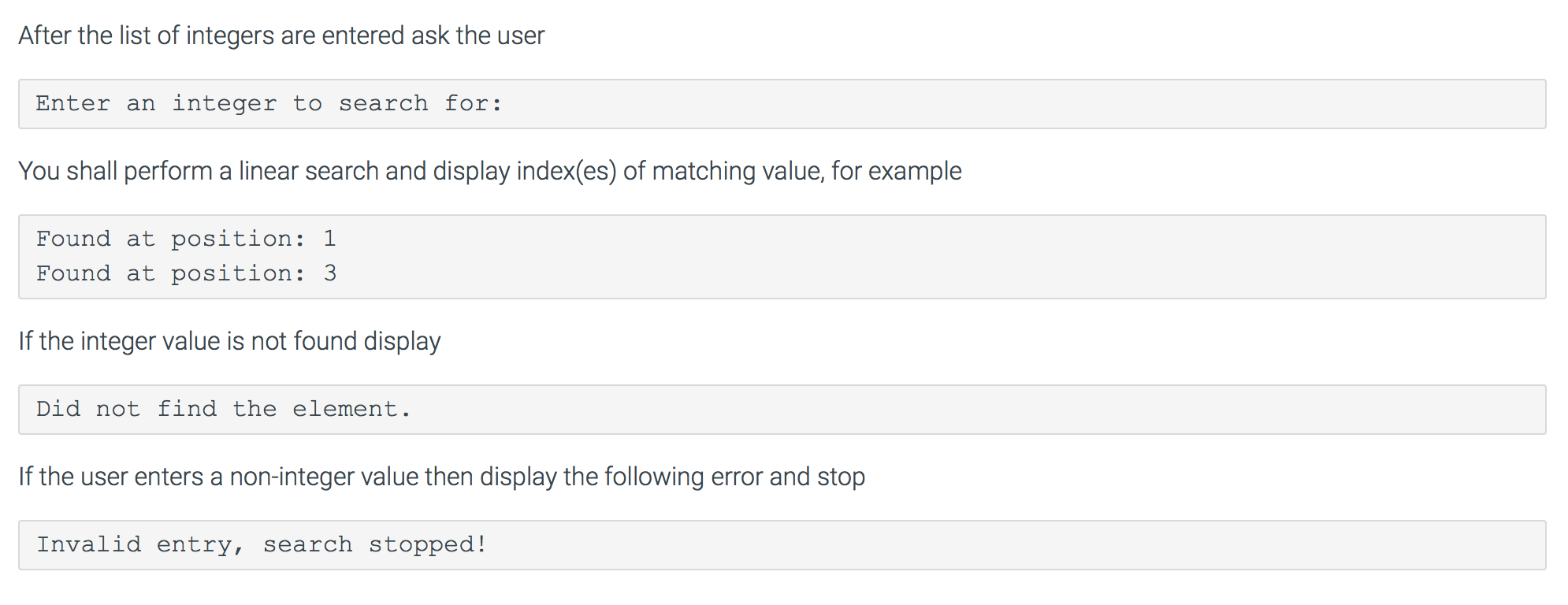The image size is (1568, 605).
Task: Click the word 'search' in the prompt code block
Action: click(384, 103)
